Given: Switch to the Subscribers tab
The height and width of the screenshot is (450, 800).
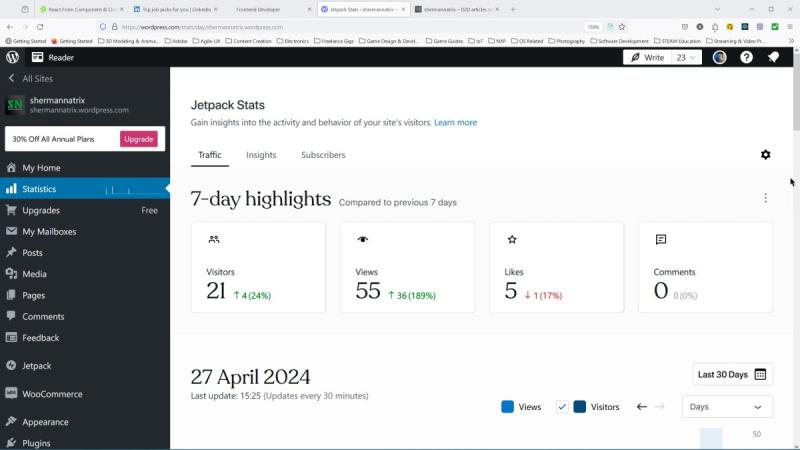Looking at the screenshot, I should pos(323,155).
